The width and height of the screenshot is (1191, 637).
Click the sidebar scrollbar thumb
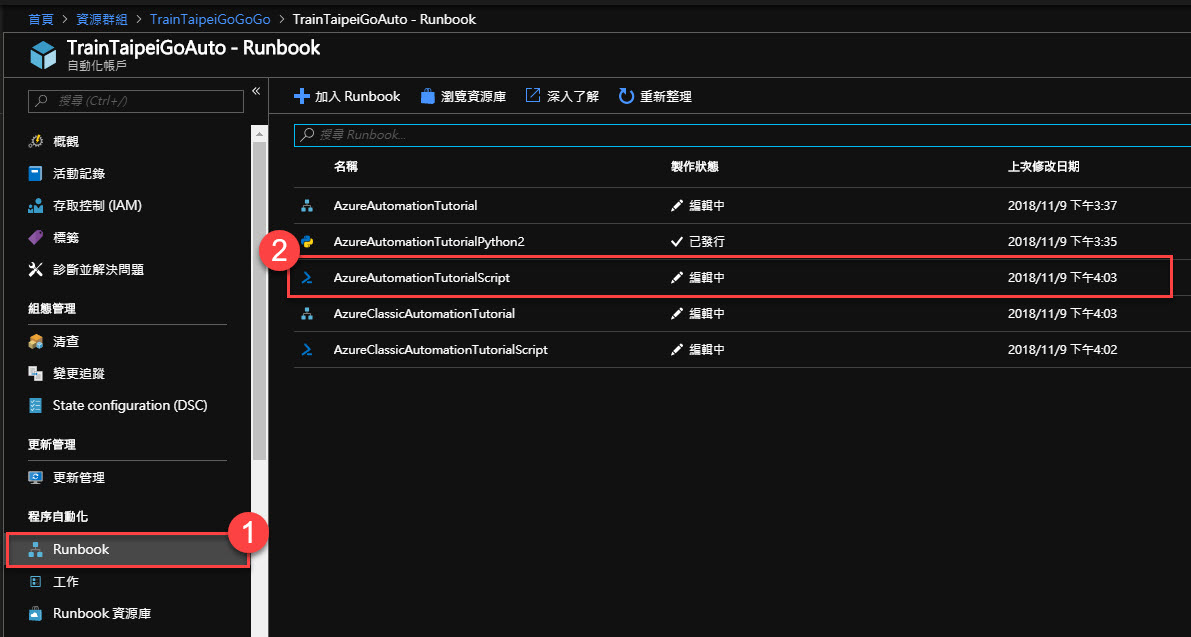(259, 300)
